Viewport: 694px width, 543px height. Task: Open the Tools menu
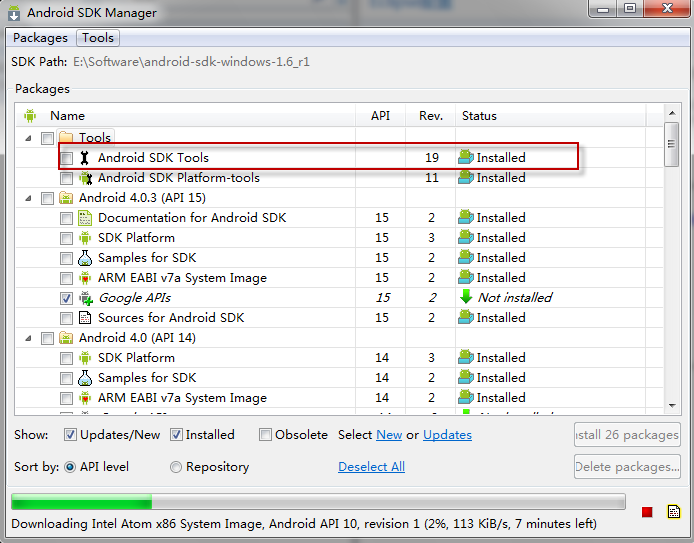click(x=98, y=38)
